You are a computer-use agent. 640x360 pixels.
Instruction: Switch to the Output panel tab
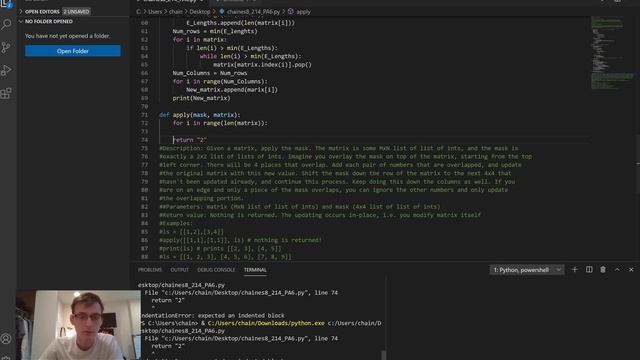(180, 270)
